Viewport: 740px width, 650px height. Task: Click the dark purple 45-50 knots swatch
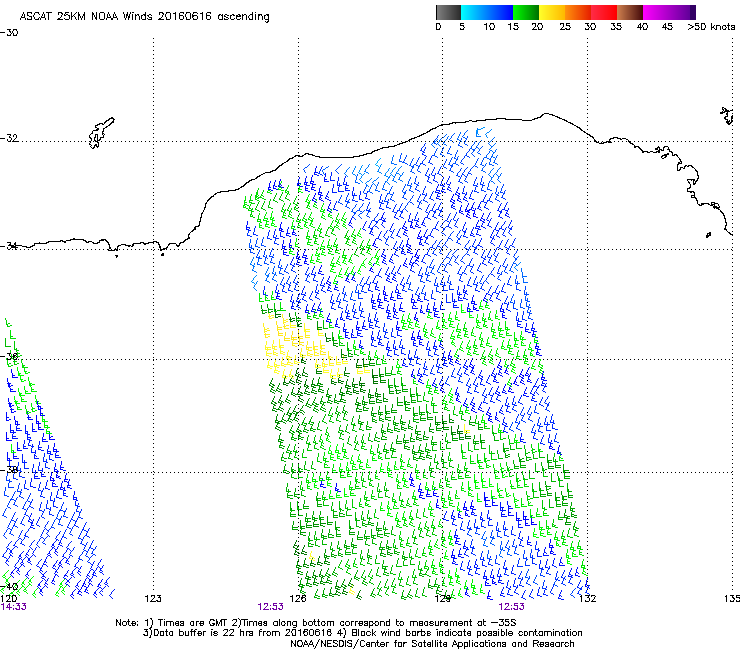click(682, 12)
